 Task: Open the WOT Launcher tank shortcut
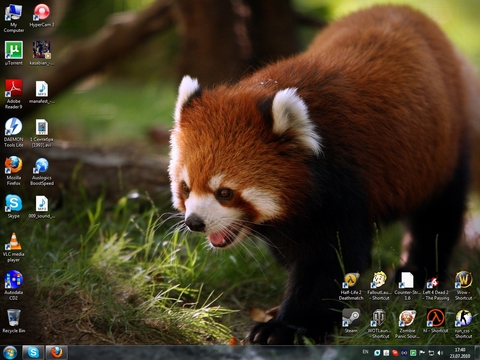379,324
